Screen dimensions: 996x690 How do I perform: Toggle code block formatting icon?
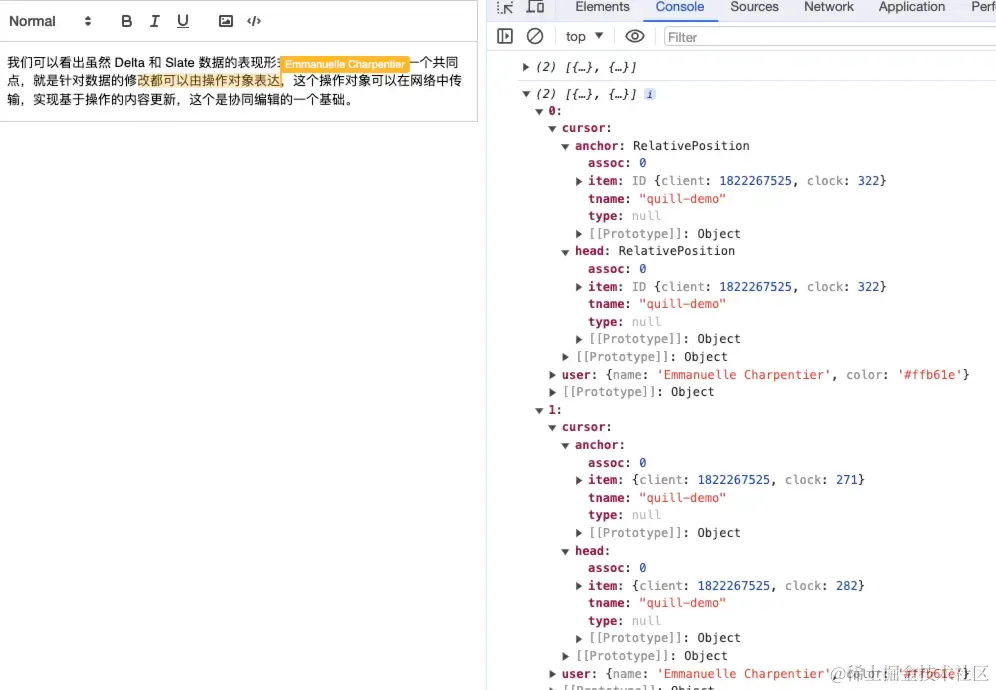point(254,21)
